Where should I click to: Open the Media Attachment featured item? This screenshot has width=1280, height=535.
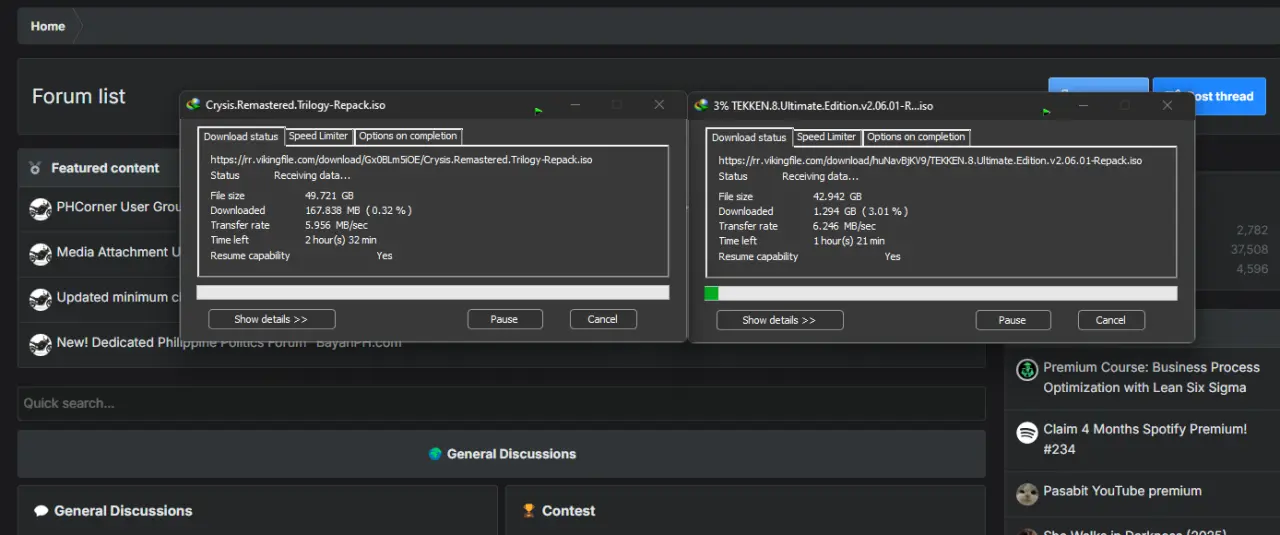pos(118,252)
